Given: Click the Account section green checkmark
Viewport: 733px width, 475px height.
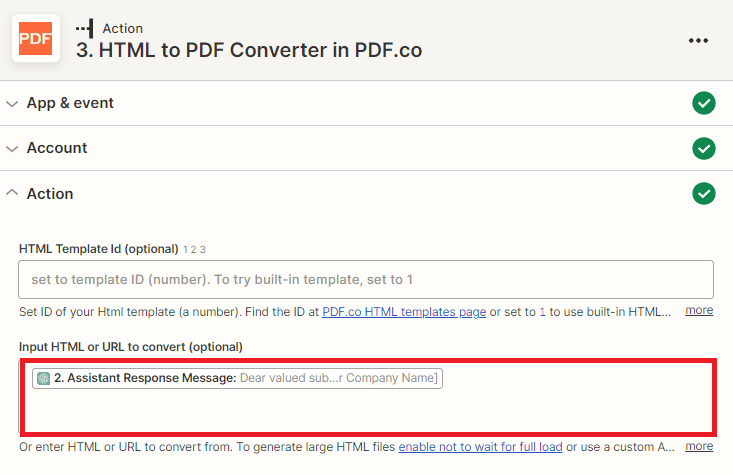Looking at the screenshot, I should tap(704, 148).
